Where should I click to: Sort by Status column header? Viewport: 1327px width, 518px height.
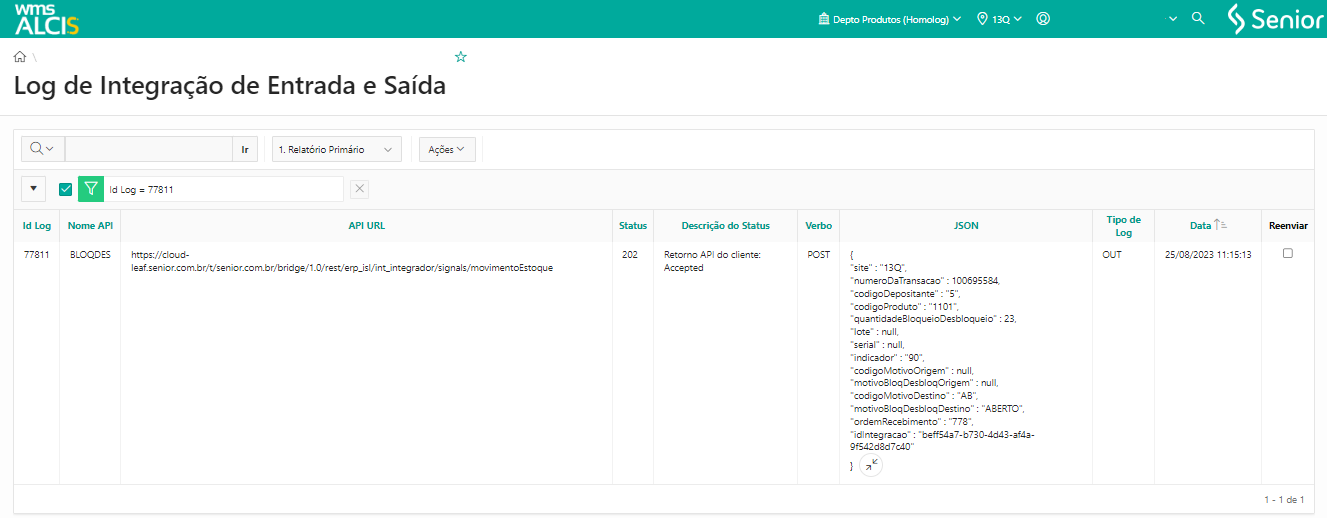click(633, 226)
